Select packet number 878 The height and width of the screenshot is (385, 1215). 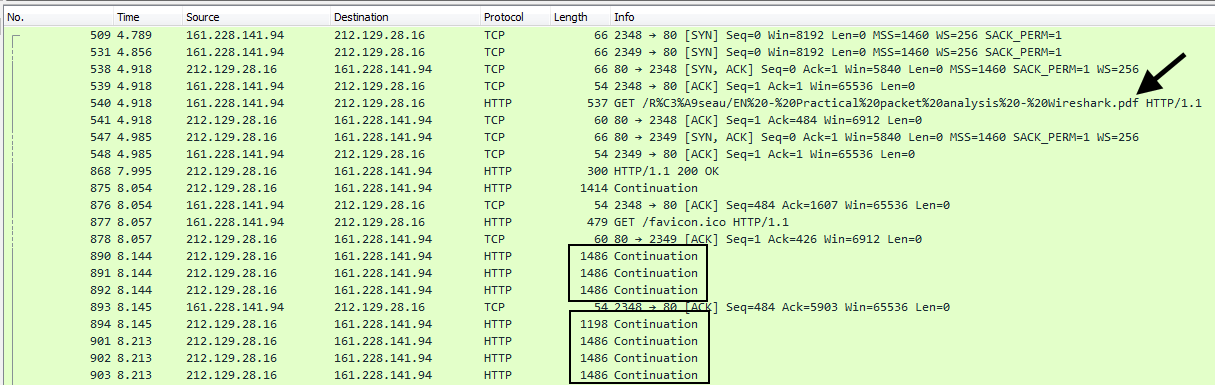coord(607,239)
